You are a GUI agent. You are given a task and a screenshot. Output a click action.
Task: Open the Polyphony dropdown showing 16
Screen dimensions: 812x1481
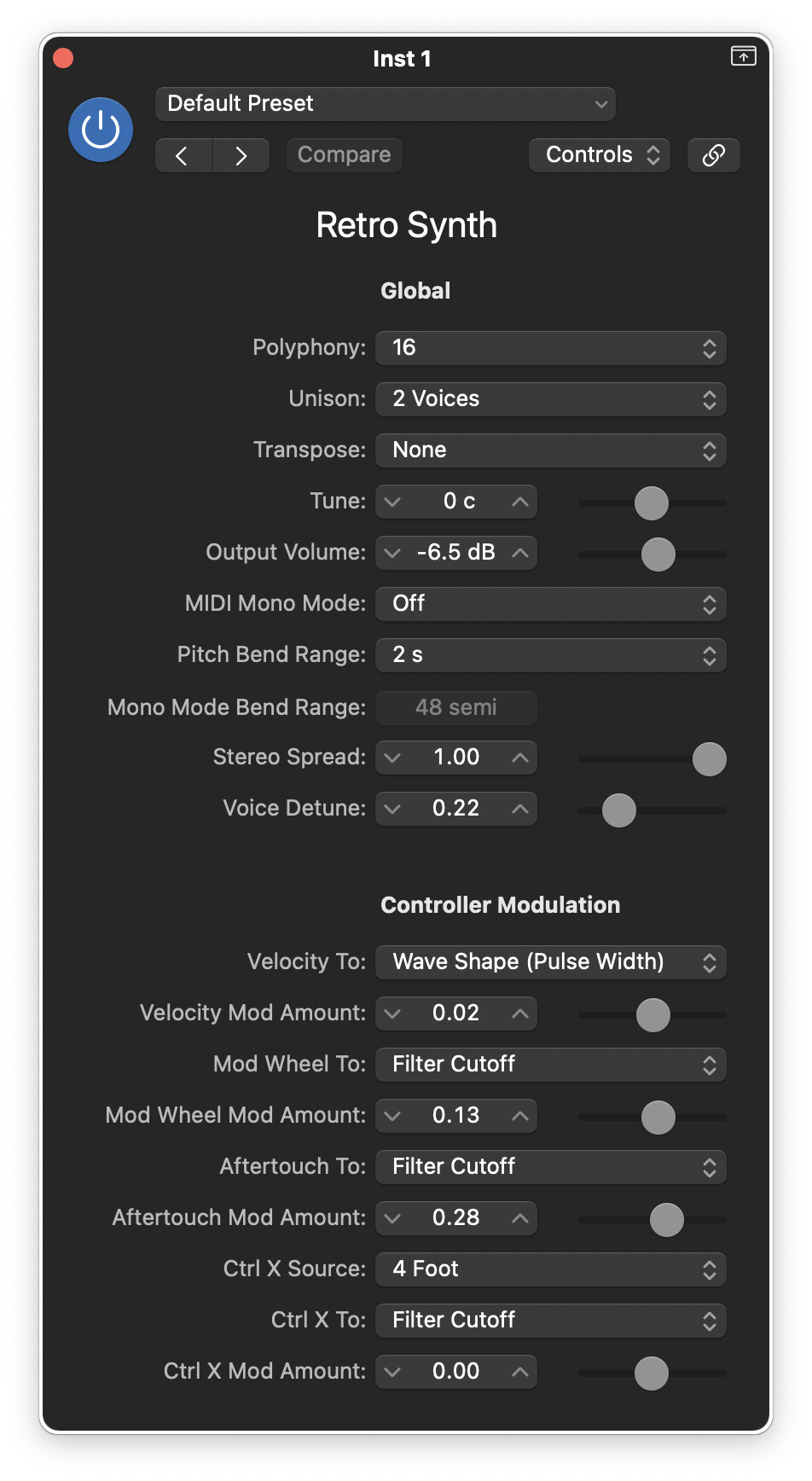(x=551, y=348)
